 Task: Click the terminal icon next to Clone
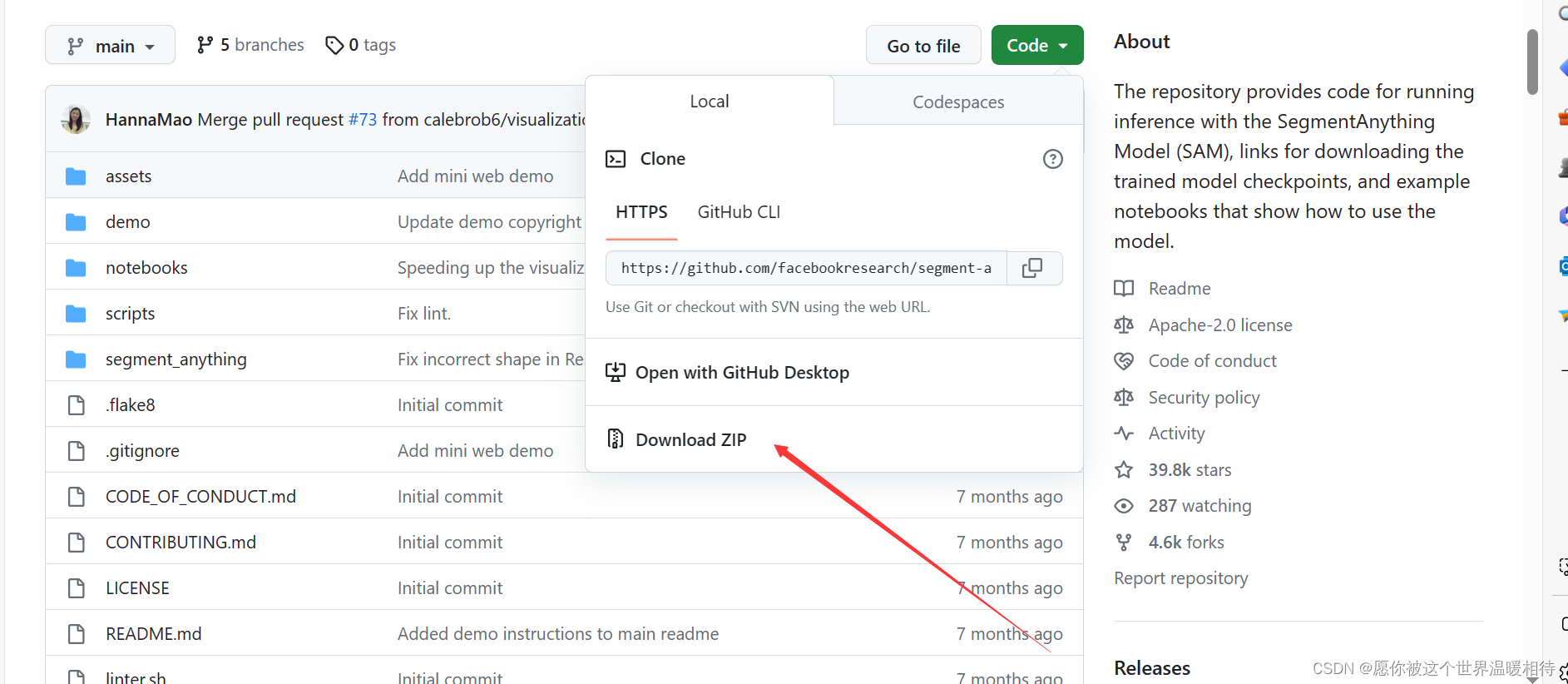616,159
